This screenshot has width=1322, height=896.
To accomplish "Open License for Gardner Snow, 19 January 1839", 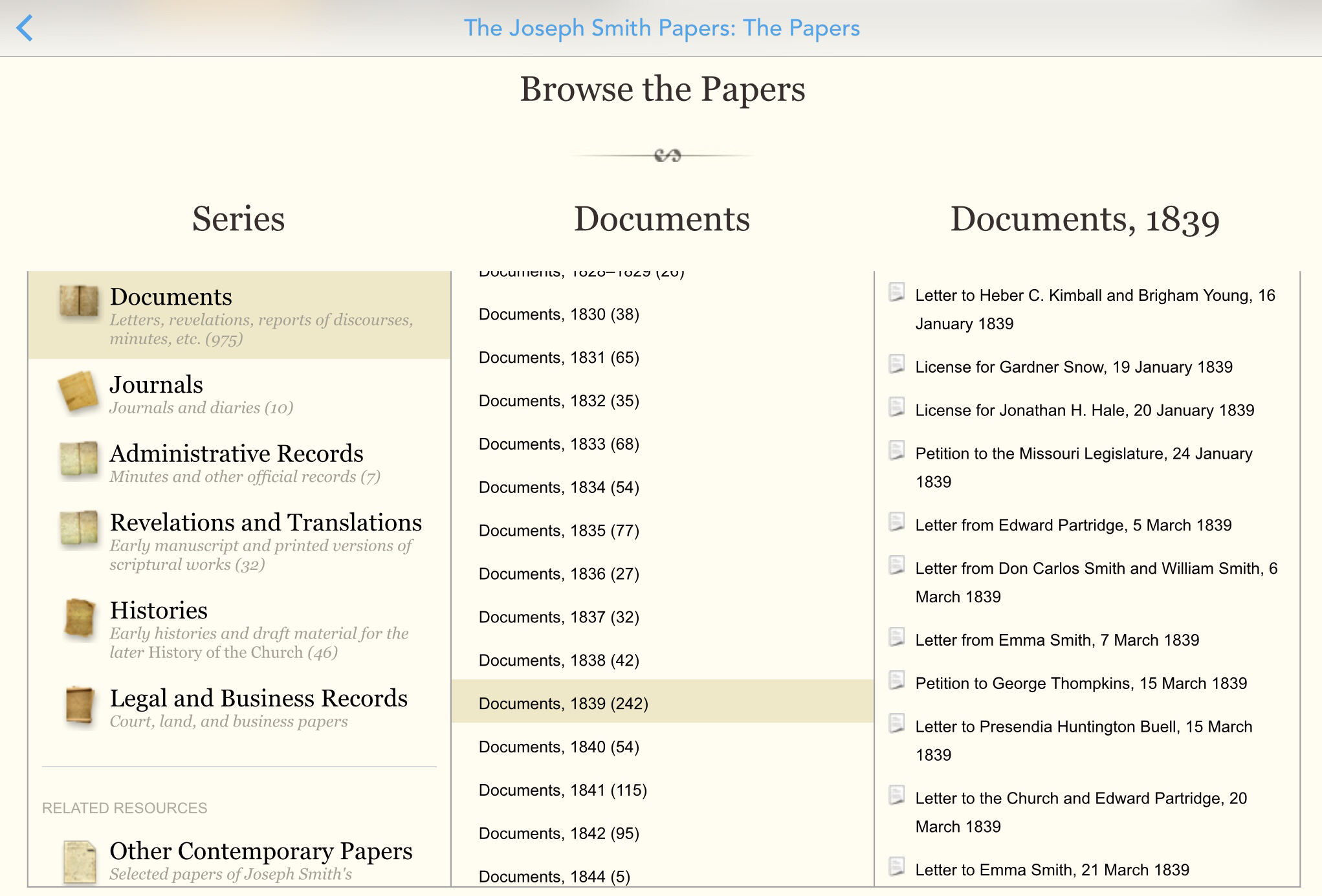I will (x=1074, y=367).
